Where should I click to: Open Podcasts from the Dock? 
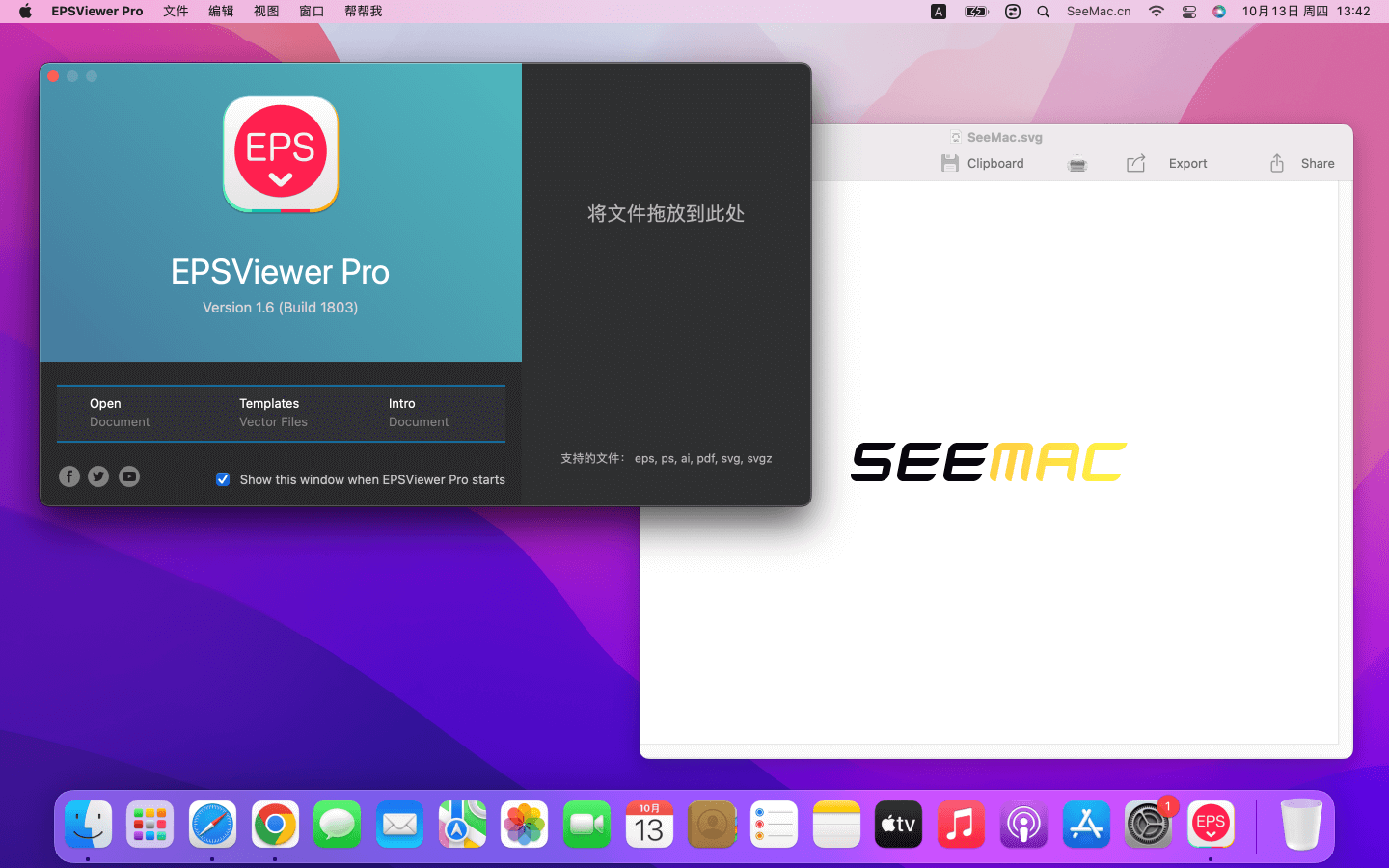pos(1023,825)
